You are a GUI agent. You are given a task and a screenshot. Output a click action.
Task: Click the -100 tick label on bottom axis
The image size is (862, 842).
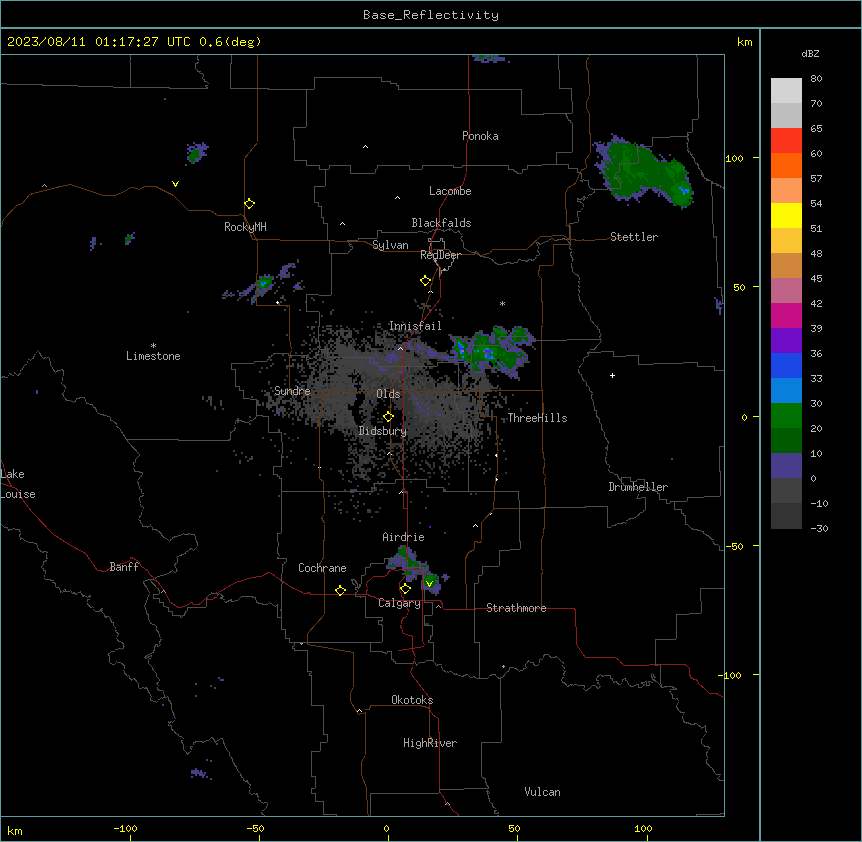[x=125, y=828]
